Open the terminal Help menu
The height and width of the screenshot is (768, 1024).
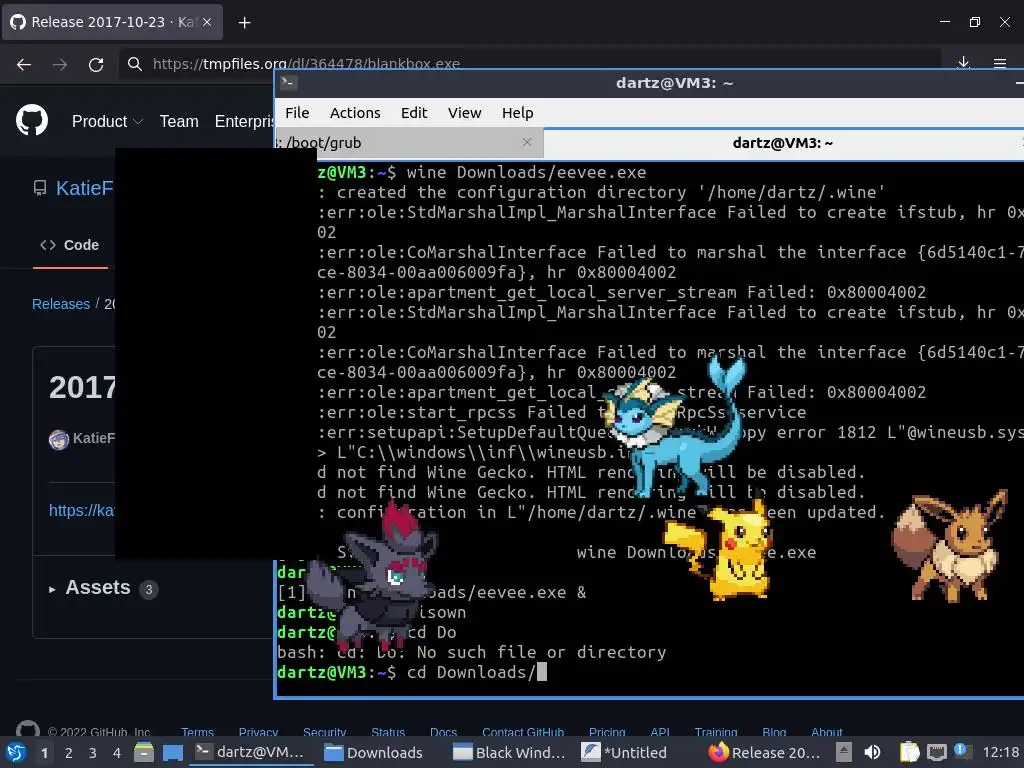(517, 113)
